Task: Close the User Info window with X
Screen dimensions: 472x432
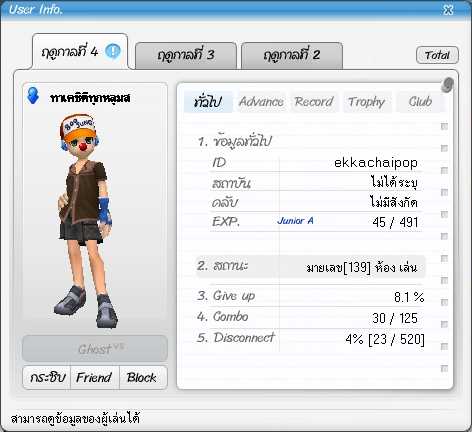Action: pyautogui.click(x=448, y=10)
